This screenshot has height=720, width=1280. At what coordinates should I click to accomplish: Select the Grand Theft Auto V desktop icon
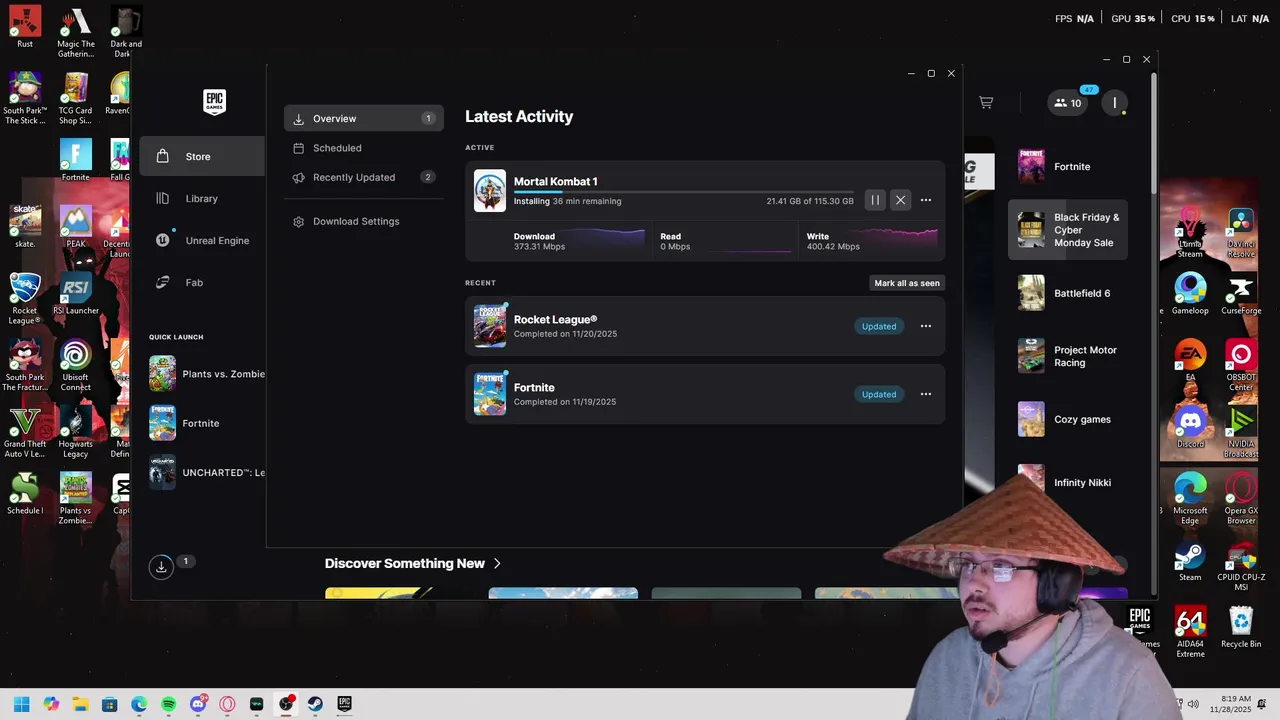click(x=25, y=432)
